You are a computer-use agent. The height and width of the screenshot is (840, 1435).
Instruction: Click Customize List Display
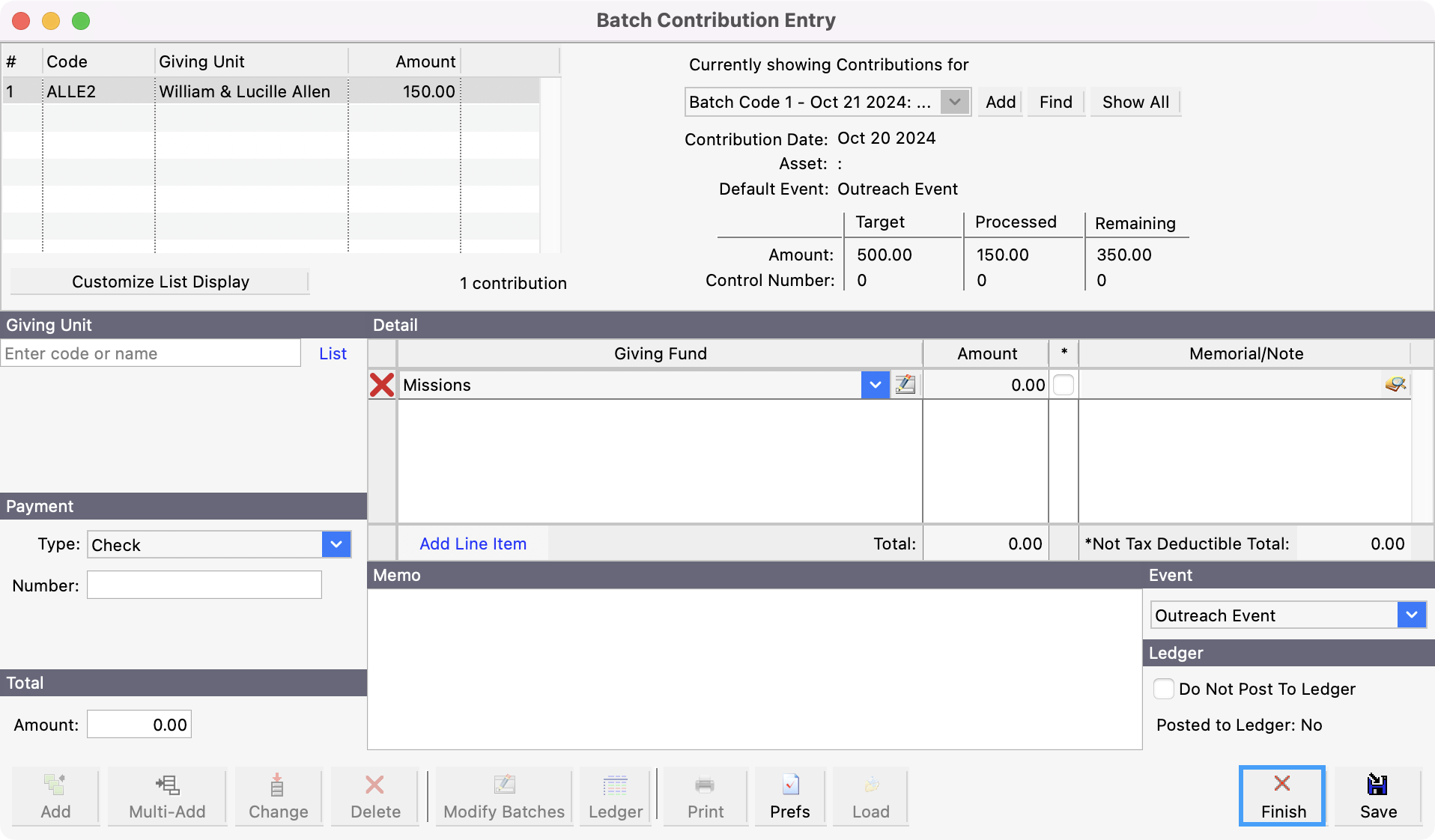coord(160,281)
